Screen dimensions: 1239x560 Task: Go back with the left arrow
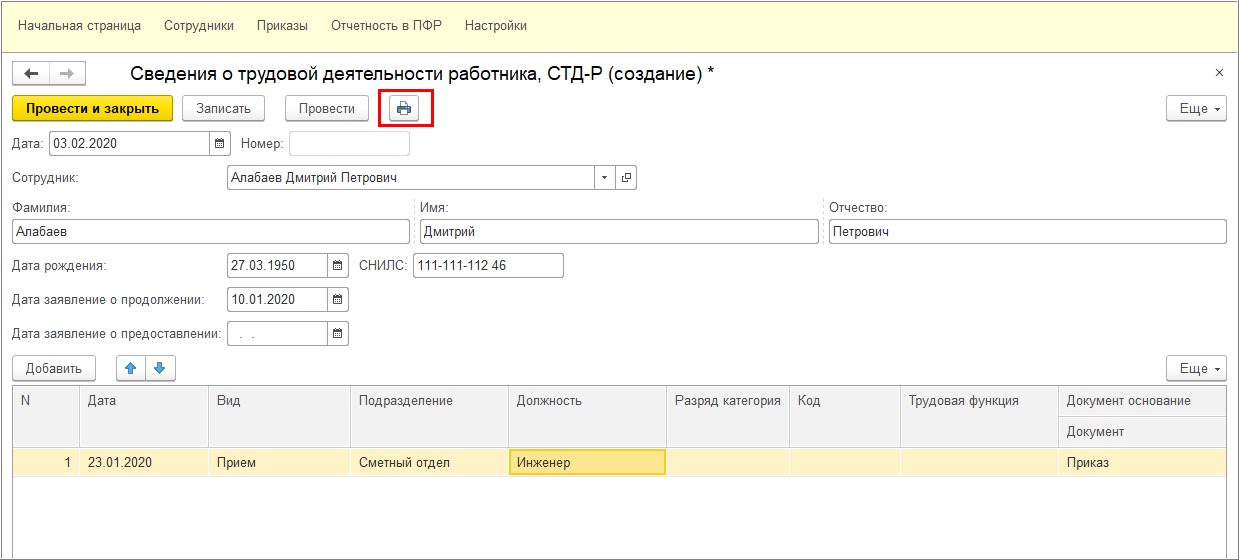(30, 74)
